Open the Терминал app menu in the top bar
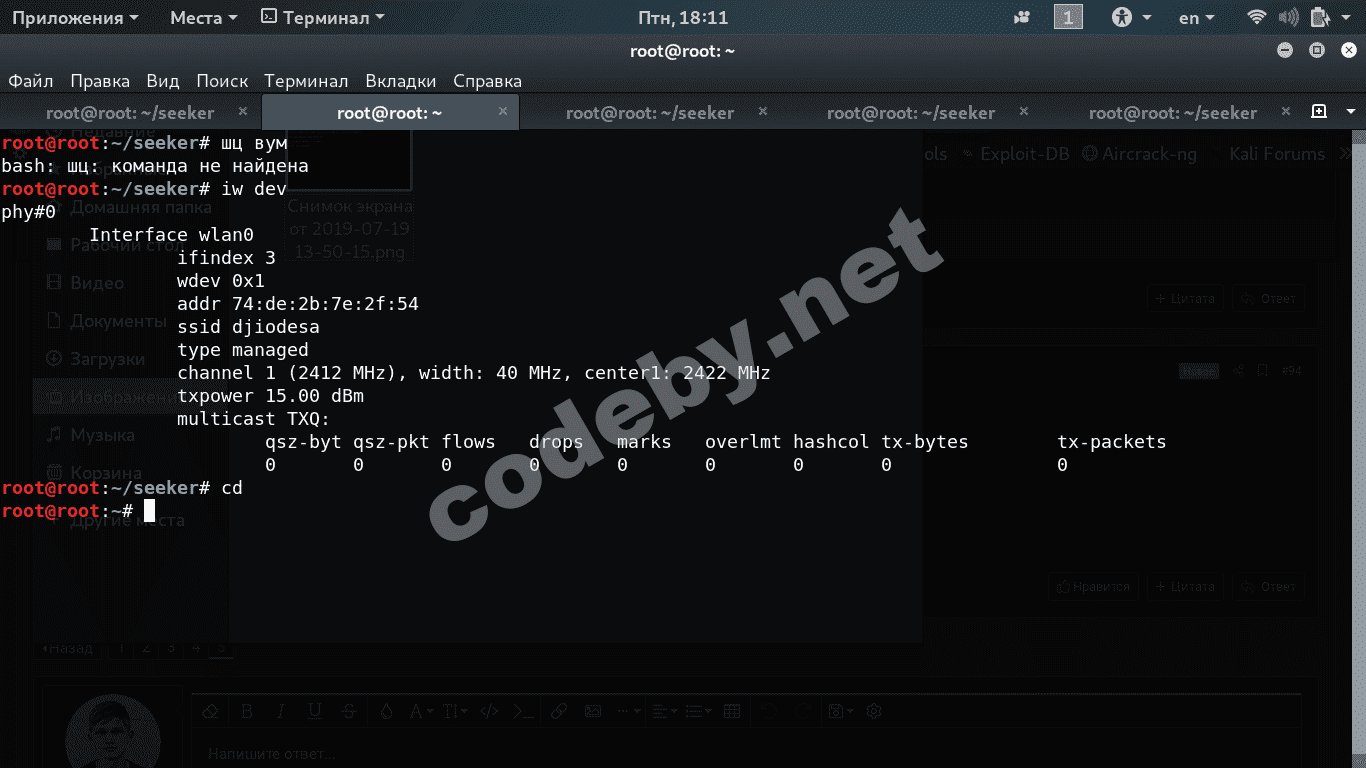The image size is (1366, 768). click(x=323, y=18)
